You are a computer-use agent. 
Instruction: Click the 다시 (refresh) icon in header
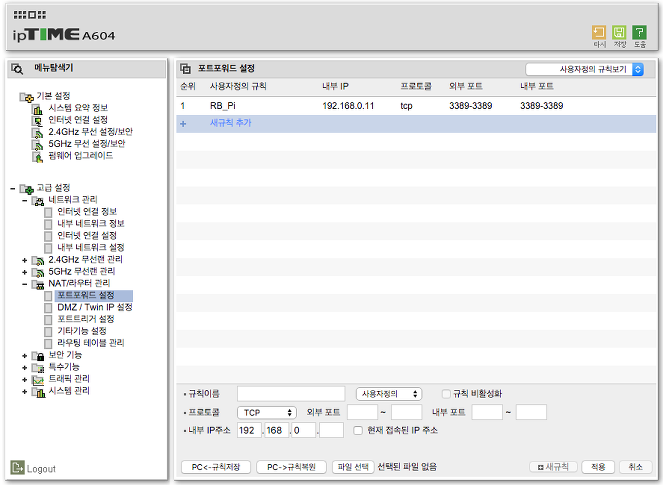pyautogui.click(x=599, y=33)
